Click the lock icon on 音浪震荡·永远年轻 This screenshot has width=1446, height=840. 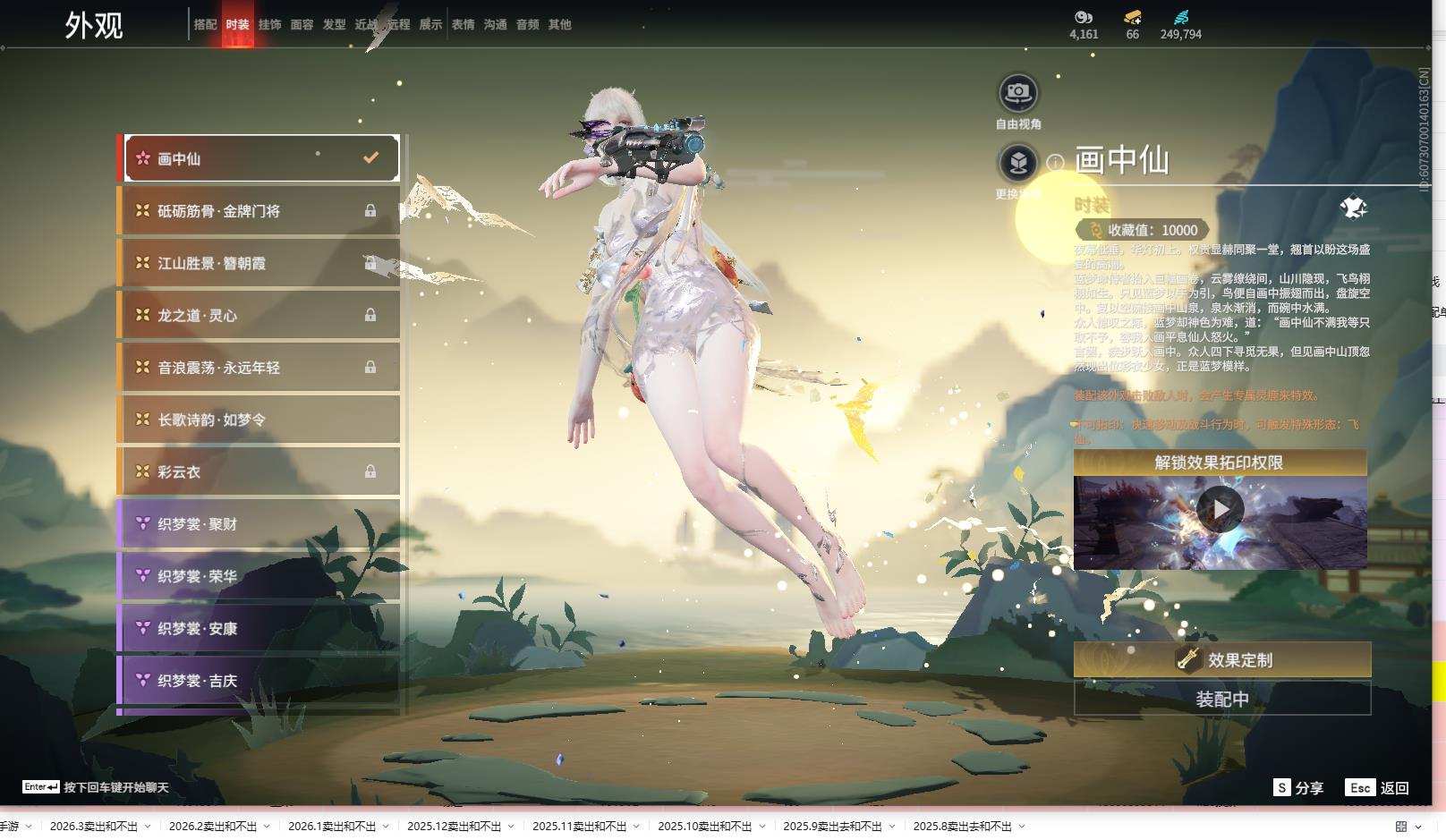[370, 368]
